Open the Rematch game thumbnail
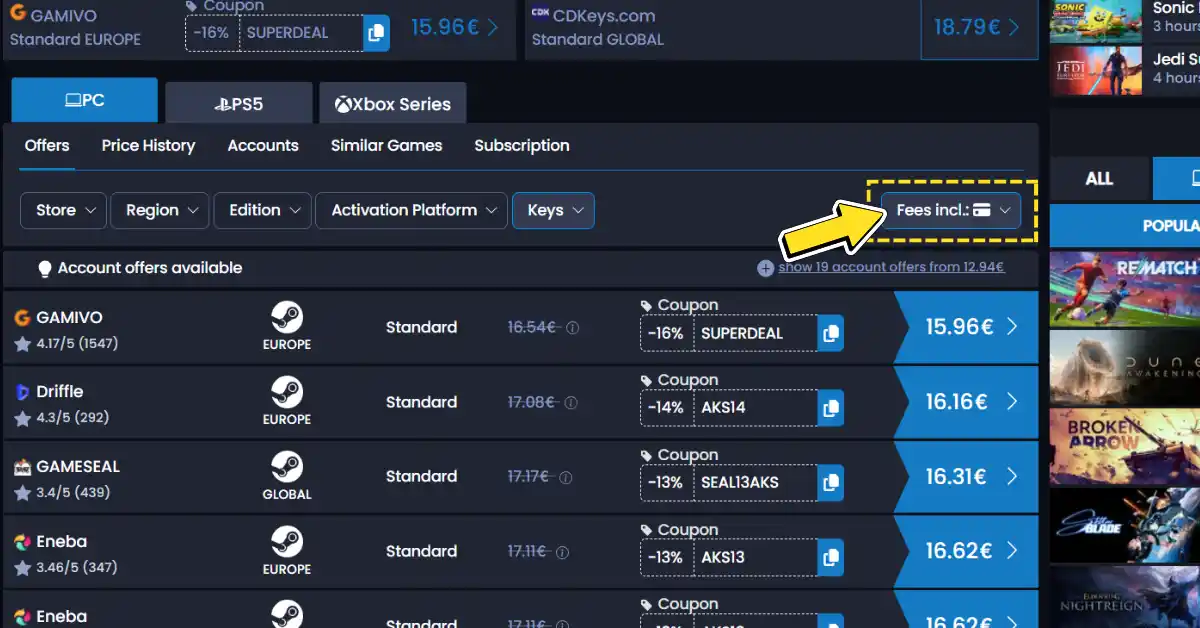1200x628 pixels. coord(1124,289)
